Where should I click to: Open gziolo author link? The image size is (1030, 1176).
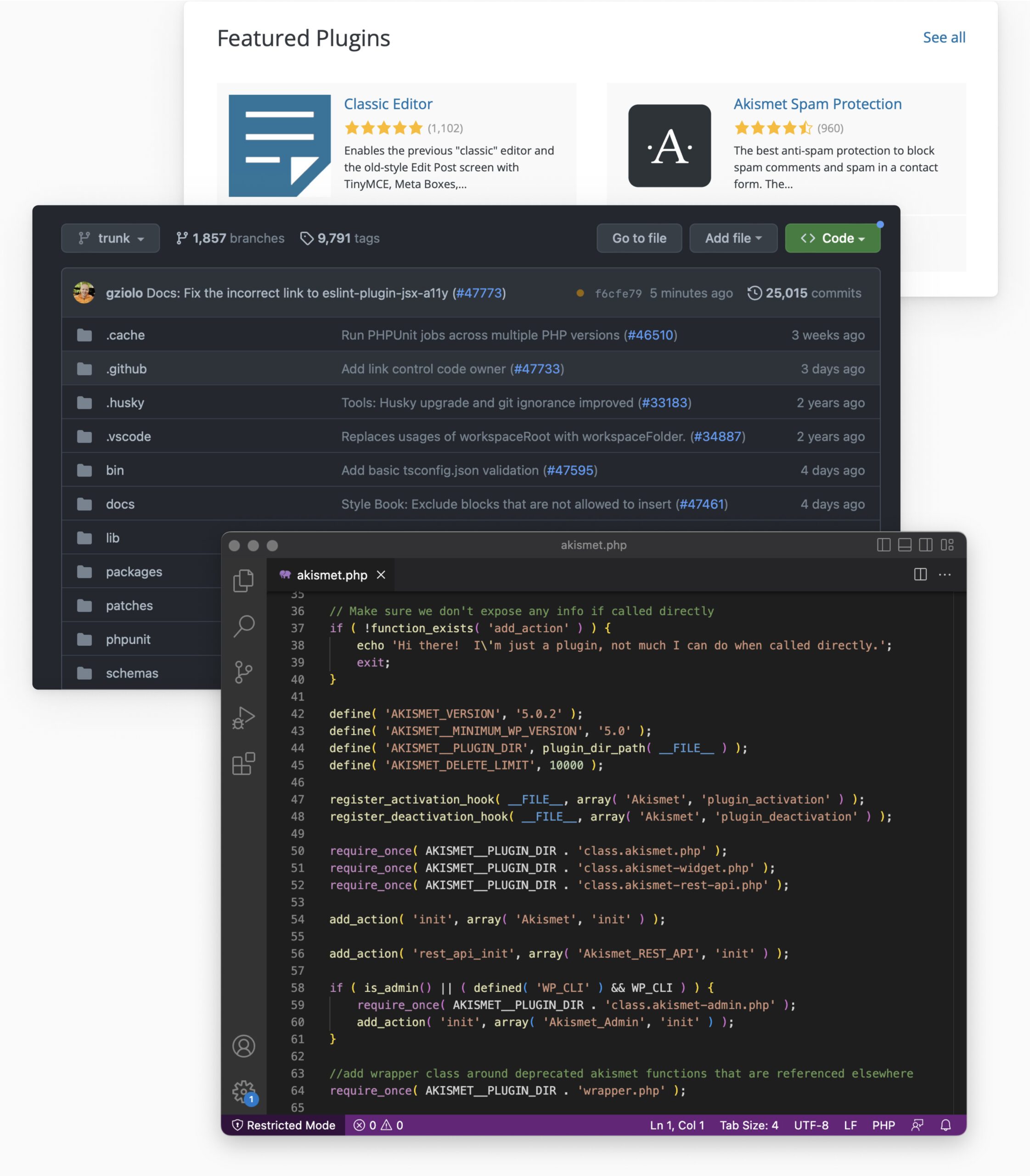(124, 293)
